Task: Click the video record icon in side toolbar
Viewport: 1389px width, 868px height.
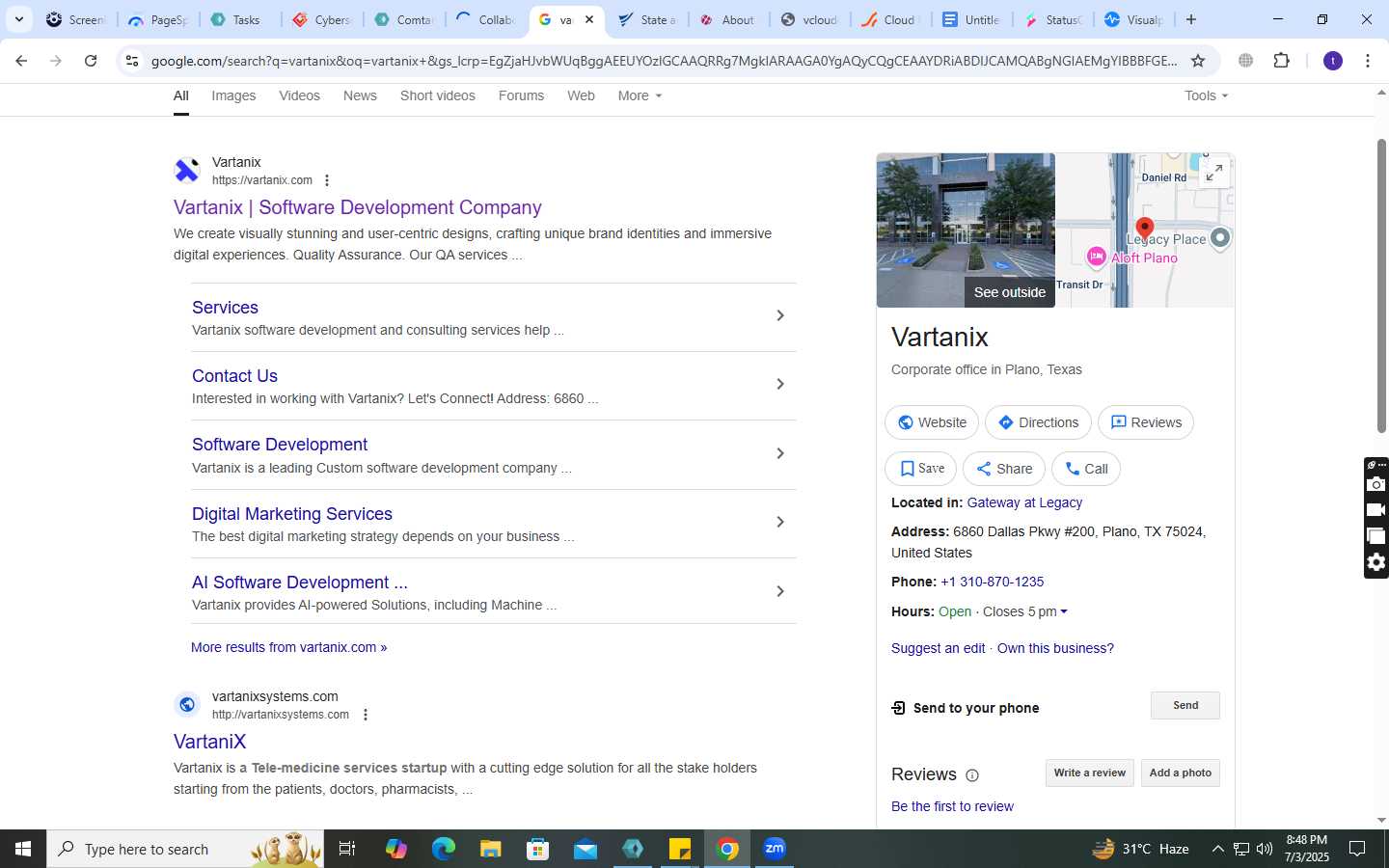Action: coord(1376,510)
